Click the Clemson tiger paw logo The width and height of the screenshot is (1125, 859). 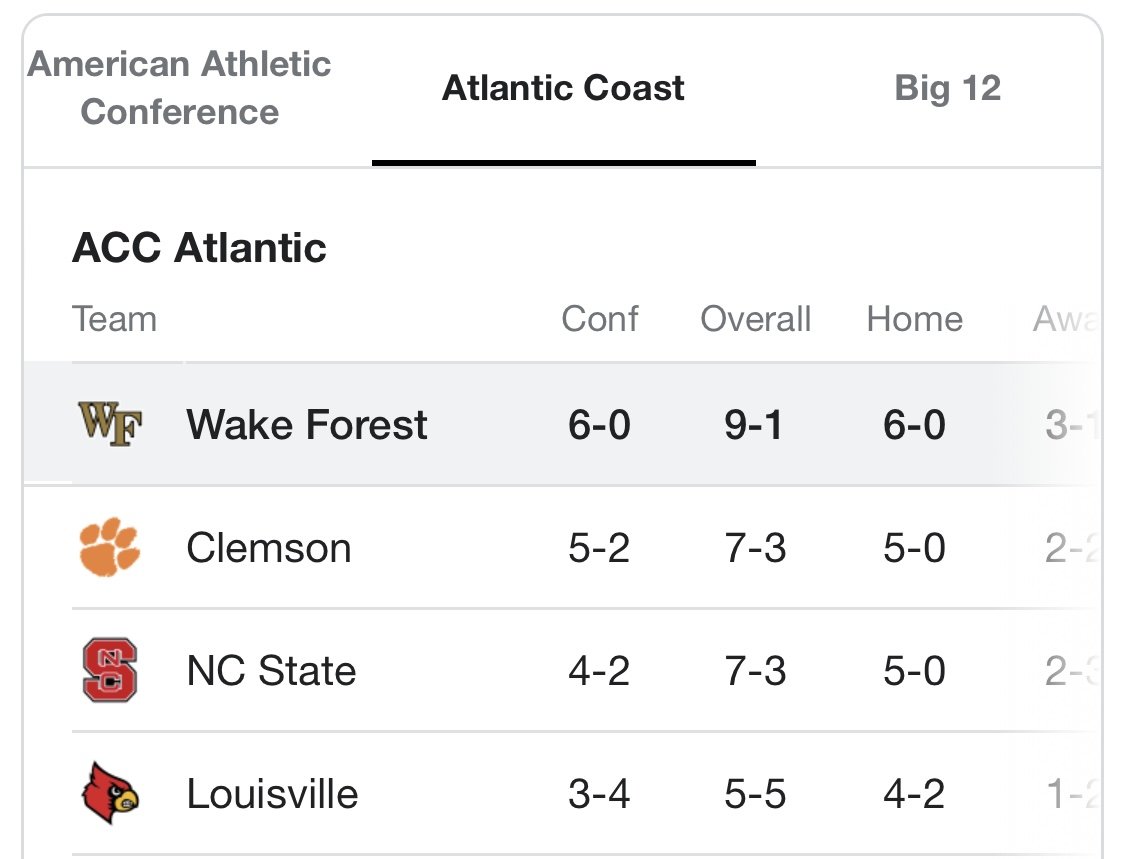pyautogui.click(x=110, y=547)
